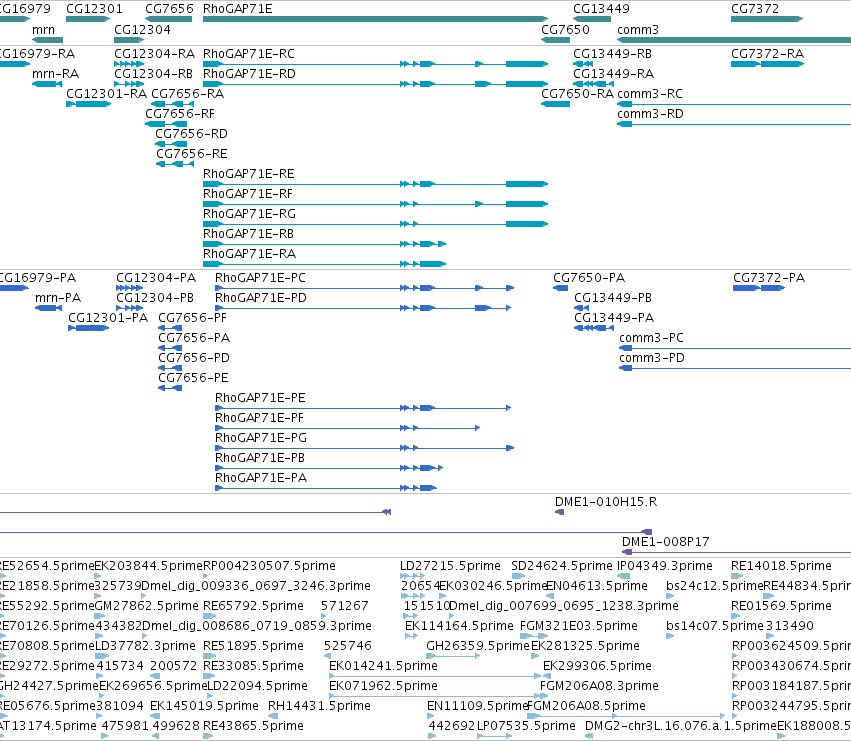Image resolution: width=851 pixels, height=741 pixels.
Task: Select the RH14431.5prime EST label
Action: click(x=319, y=706)
